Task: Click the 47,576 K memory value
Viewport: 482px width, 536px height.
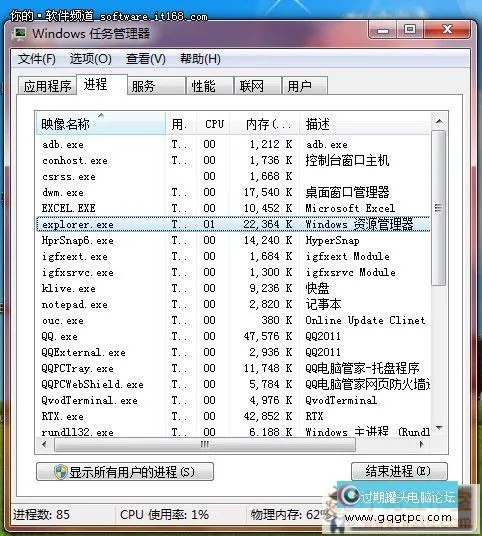Action: pyautogui.click(x=268, y=336)
